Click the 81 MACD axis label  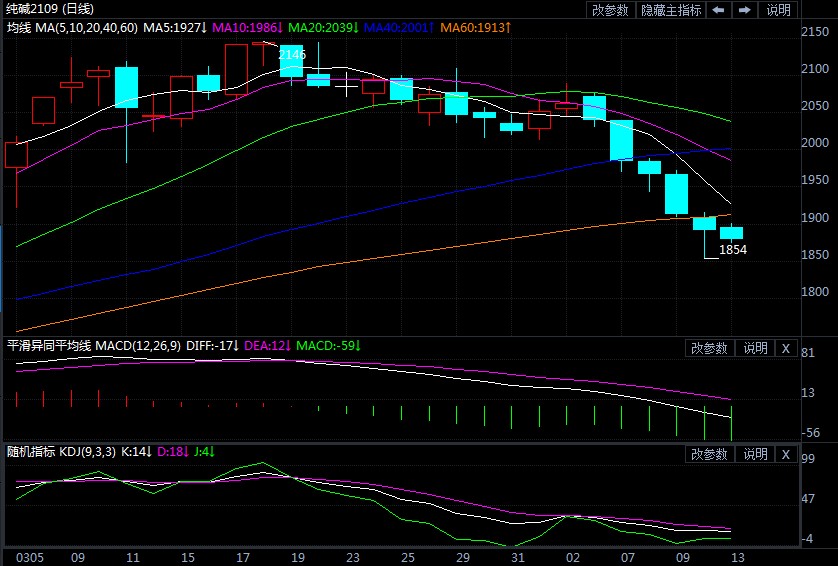pos(808,353)
